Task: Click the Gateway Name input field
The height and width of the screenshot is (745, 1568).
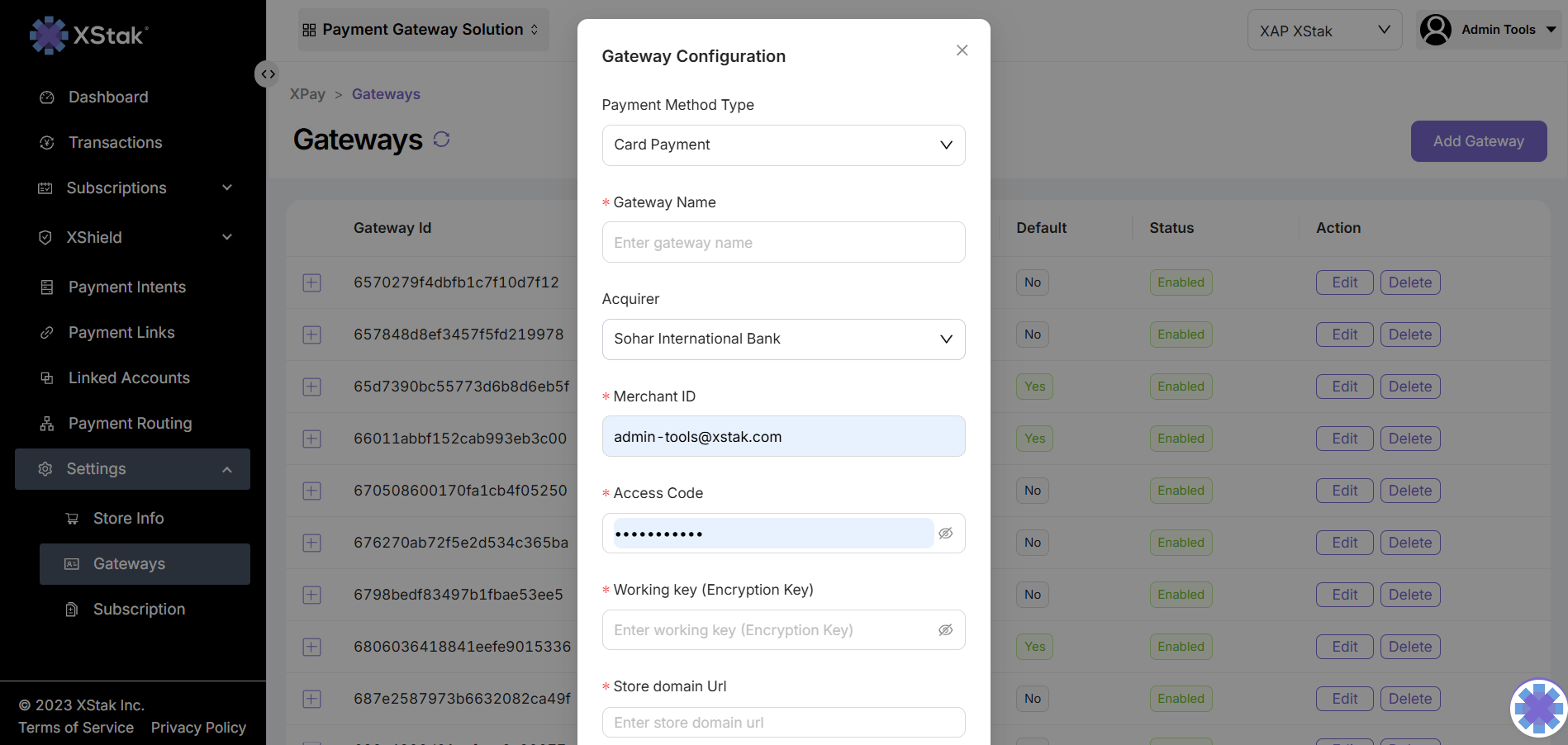Action: coord(782,243)
